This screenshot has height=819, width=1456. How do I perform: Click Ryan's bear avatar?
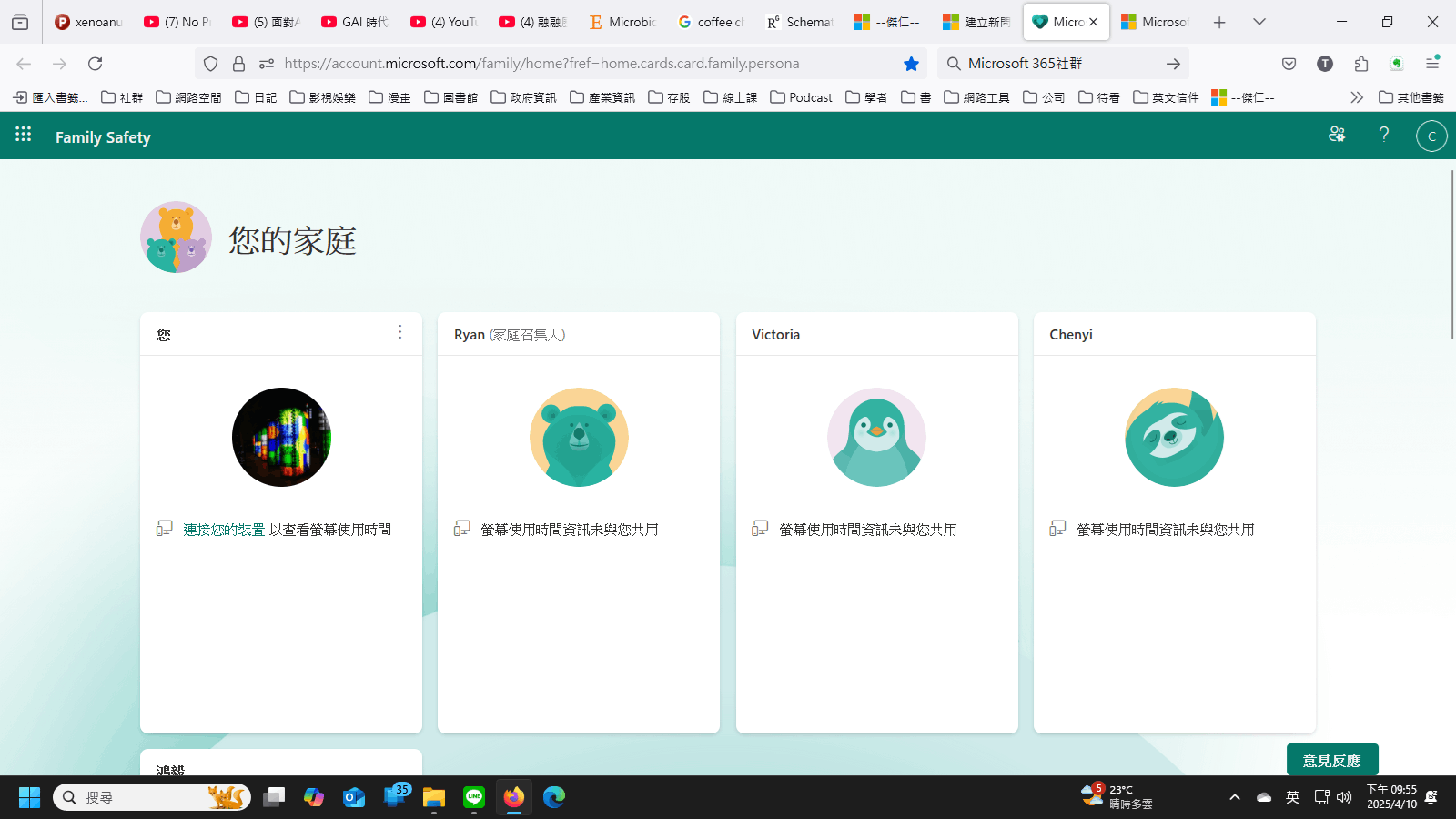579,437
